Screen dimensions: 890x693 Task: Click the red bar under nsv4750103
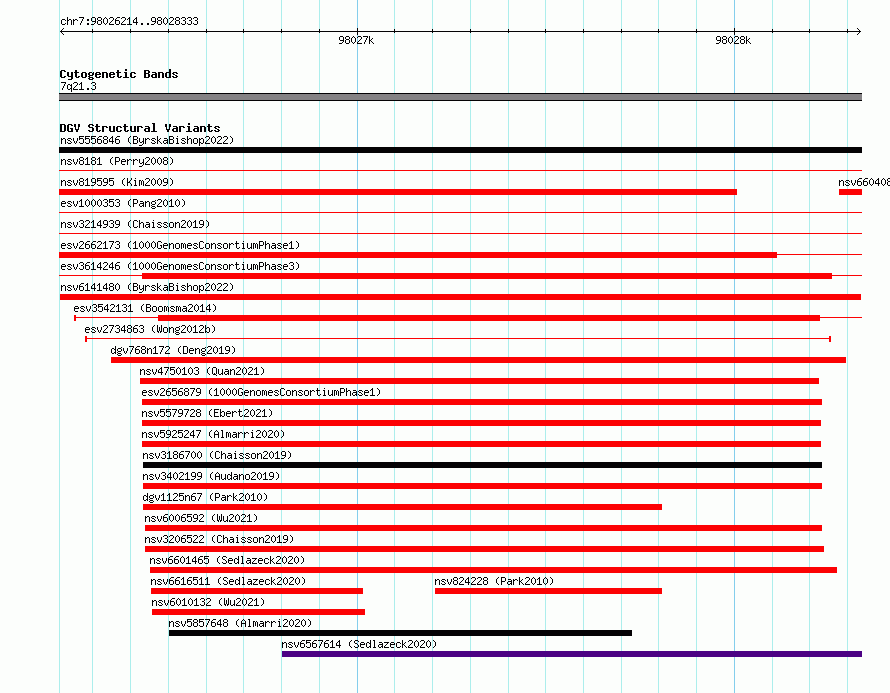pos(480,381)
